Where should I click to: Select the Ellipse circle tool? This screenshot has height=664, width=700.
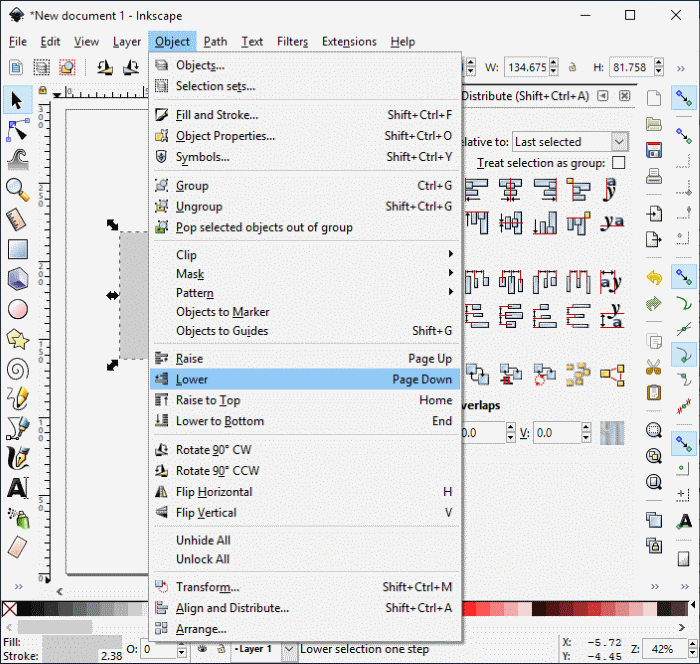(18, 309)
